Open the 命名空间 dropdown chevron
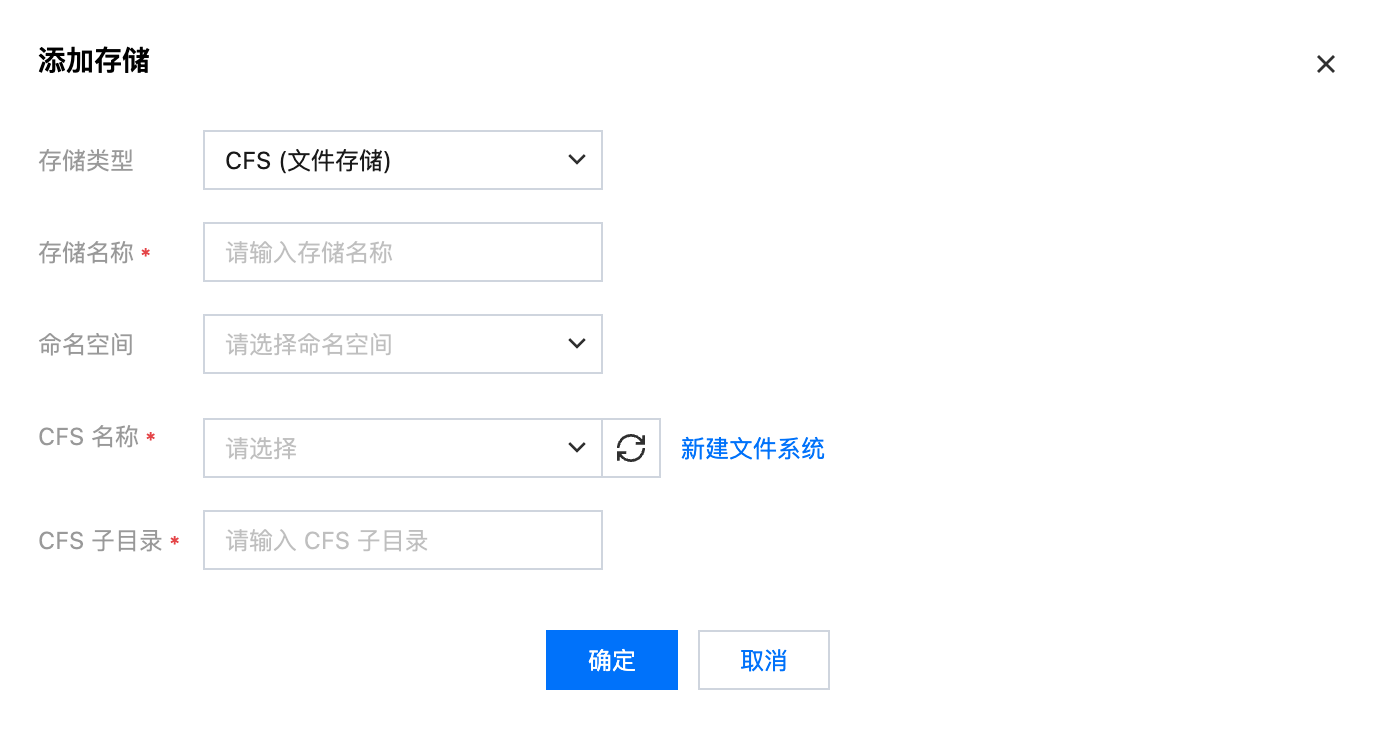 click(576, 344)
